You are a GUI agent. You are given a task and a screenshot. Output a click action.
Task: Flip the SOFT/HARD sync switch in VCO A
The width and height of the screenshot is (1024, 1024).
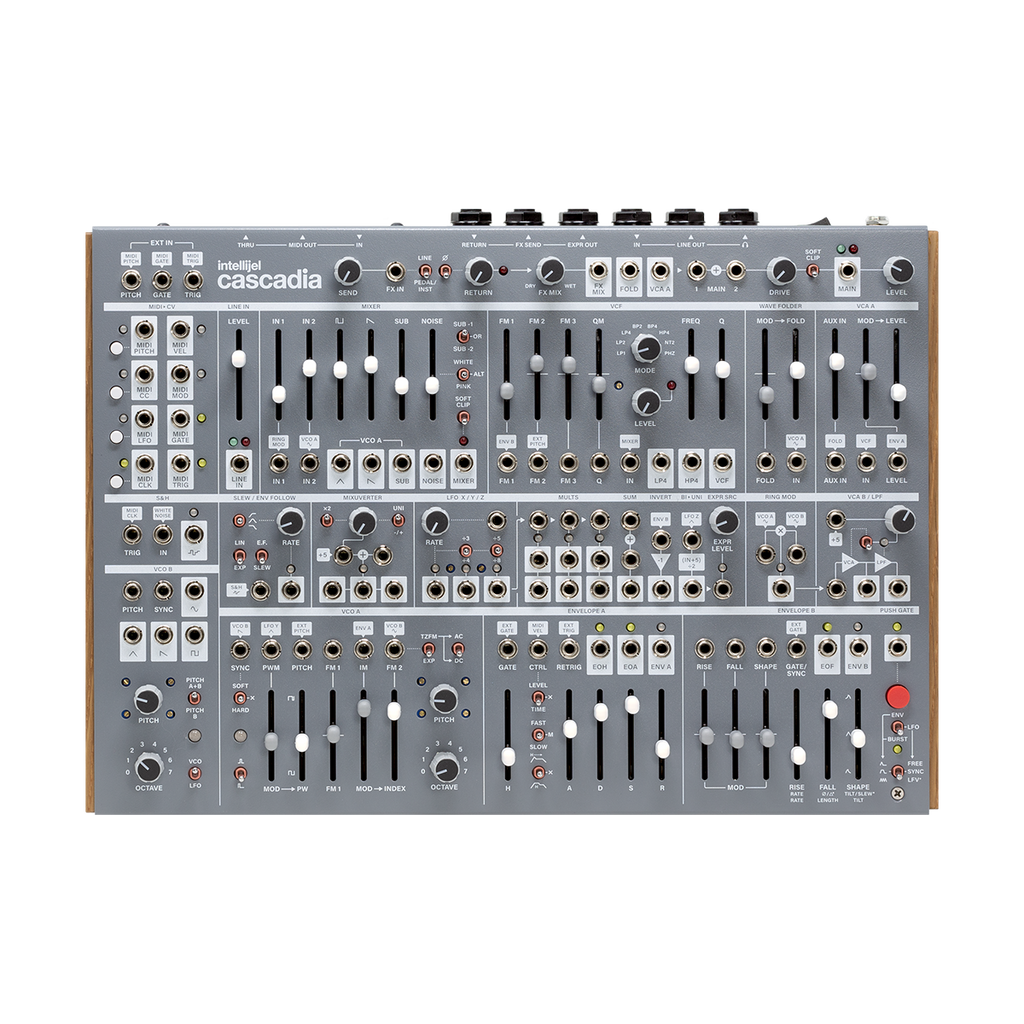coord(240,698)
